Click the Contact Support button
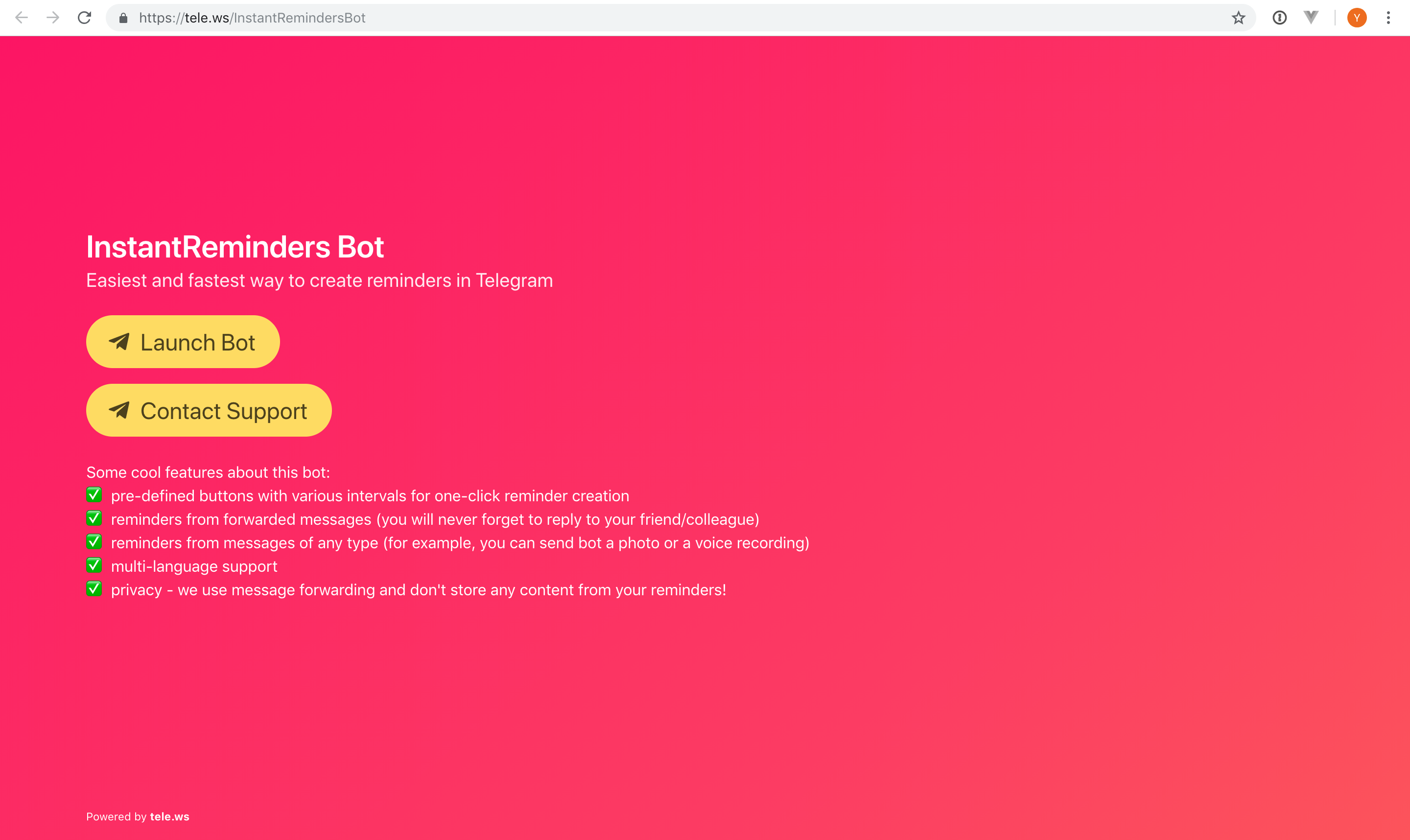The height and width of the screenshot is (840, 1410). click(x=209, y=410)
